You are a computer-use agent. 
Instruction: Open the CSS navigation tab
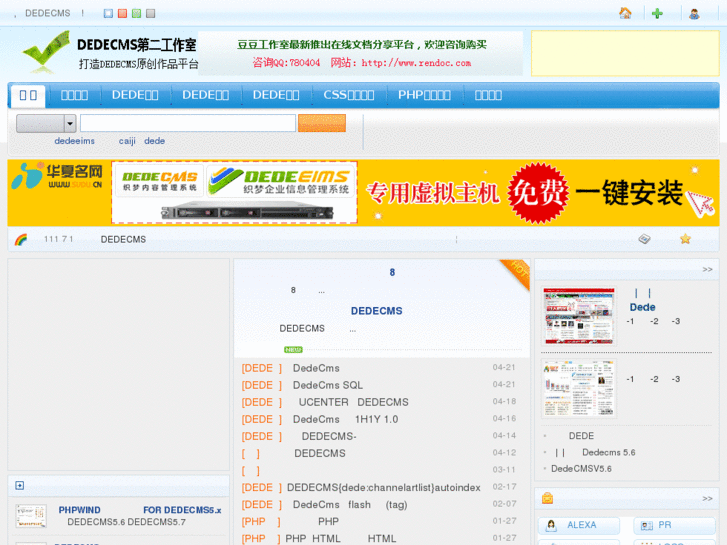pyautogui.click(x=349, y=96)
